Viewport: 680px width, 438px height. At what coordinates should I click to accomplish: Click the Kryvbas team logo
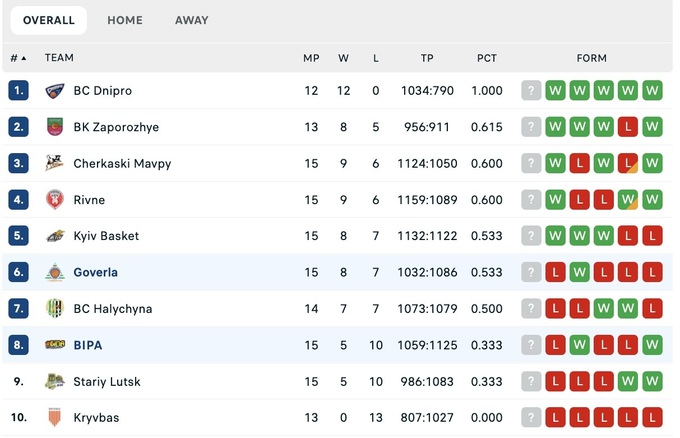[55, 417]
